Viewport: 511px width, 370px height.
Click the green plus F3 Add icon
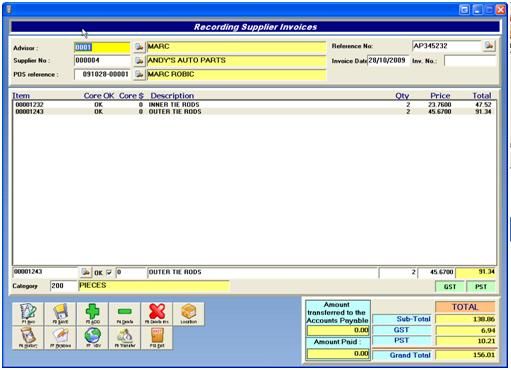(92, 314)
